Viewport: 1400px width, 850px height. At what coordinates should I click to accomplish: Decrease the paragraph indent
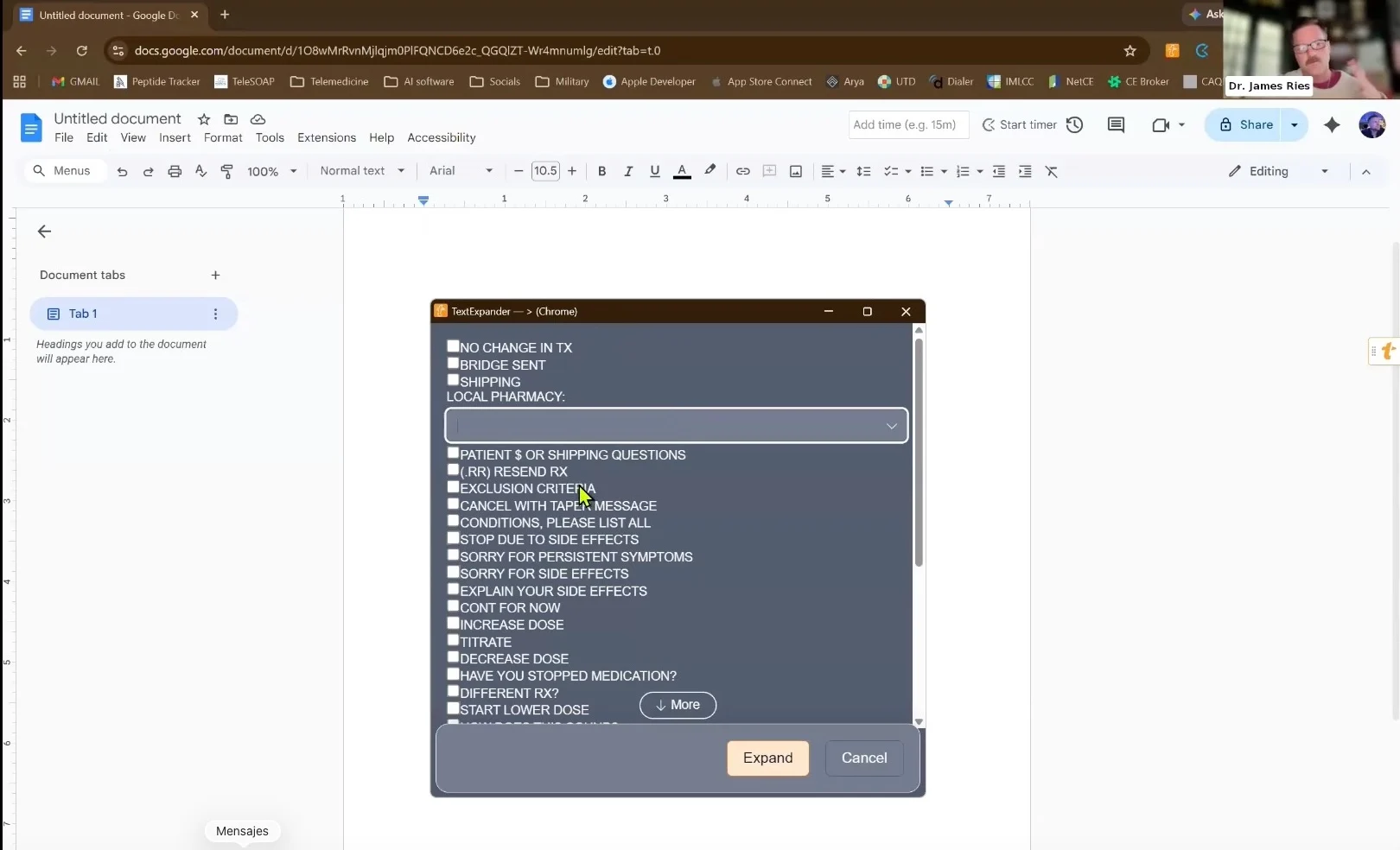(x=999, y=171)
